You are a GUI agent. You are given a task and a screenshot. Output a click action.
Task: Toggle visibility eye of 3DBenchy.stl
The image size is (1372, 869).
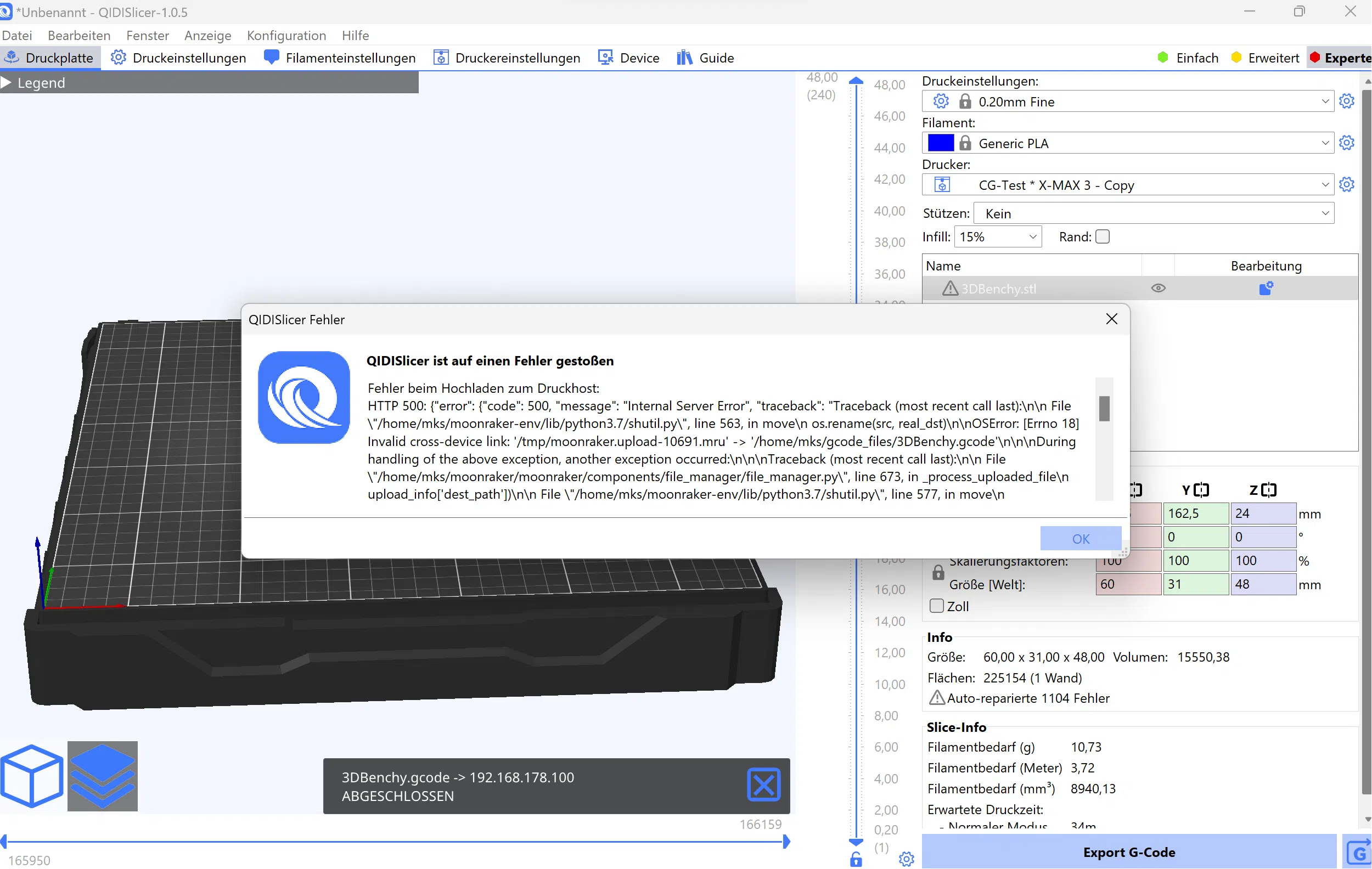coord(1159,288)
